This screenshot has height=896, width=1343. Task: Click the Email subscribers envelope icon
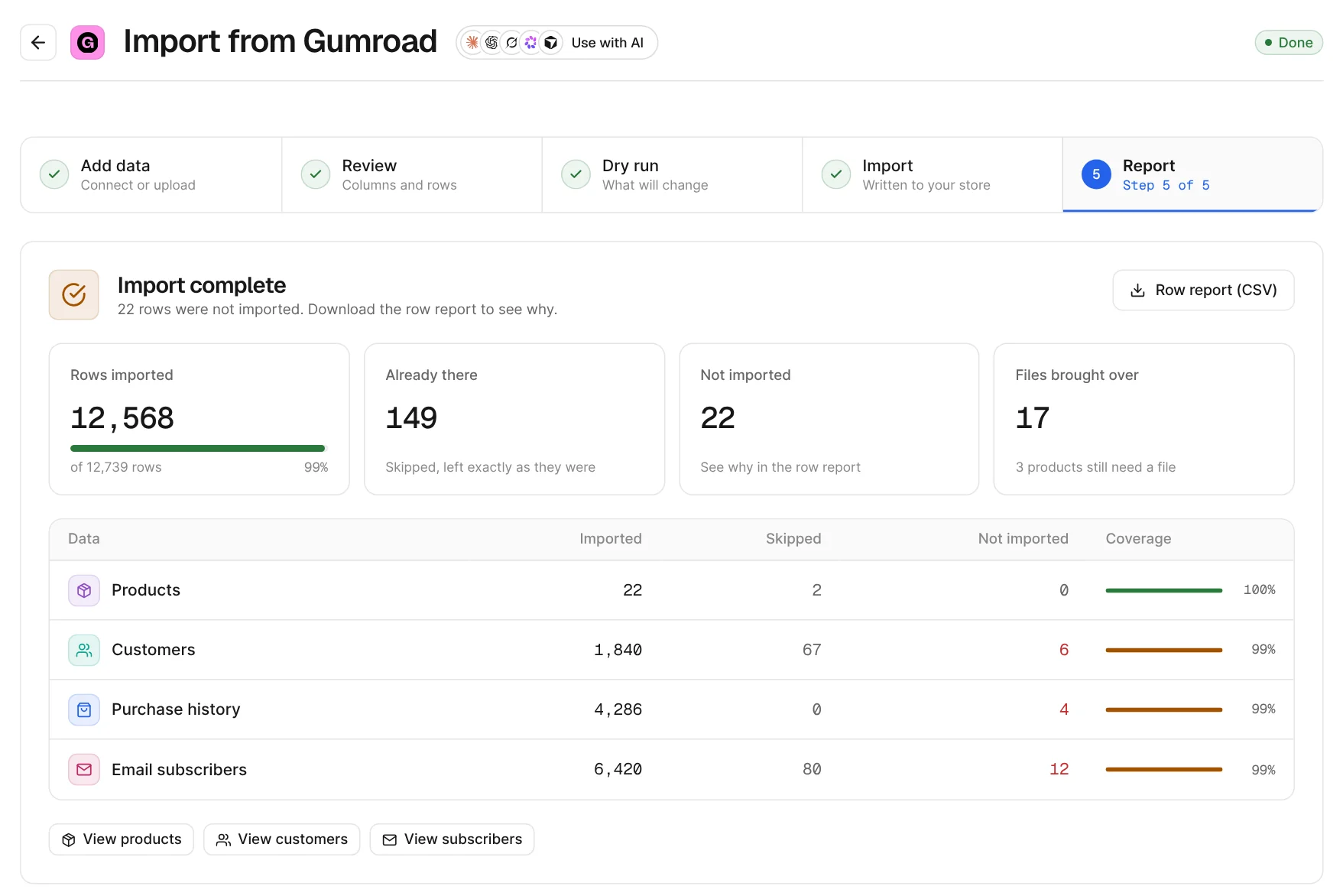coord(84,770)
